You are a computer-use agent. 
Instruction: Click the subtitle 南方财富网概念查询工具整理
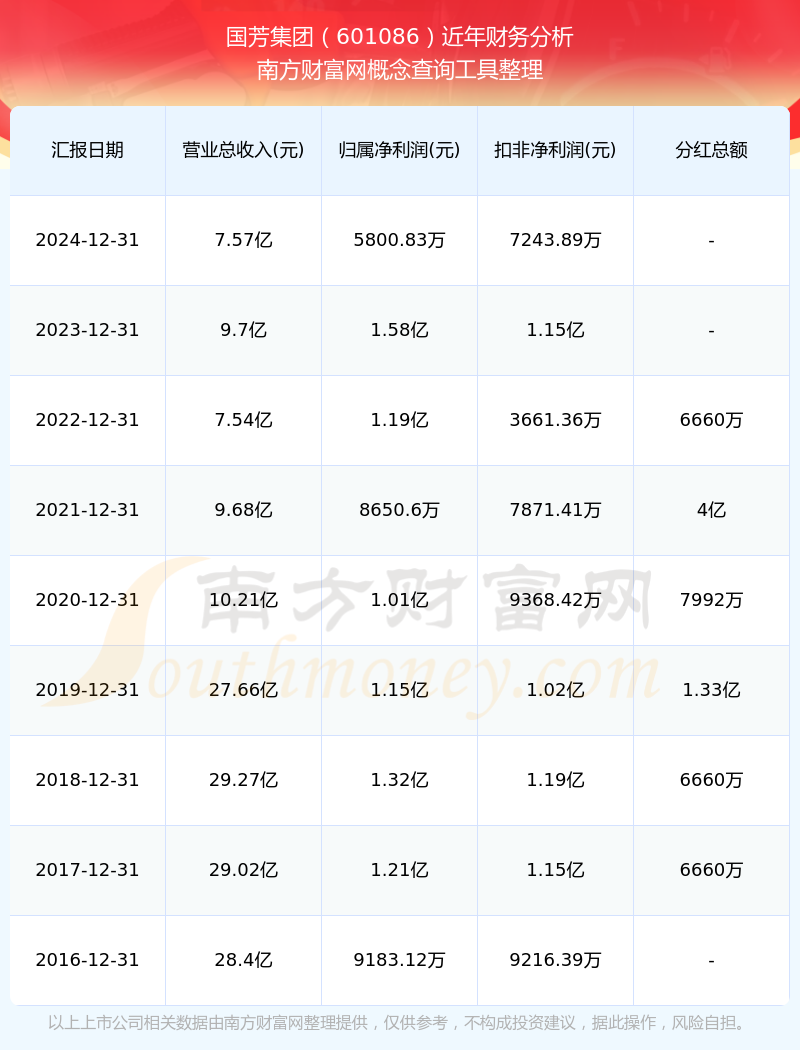[x=400, y=70]
